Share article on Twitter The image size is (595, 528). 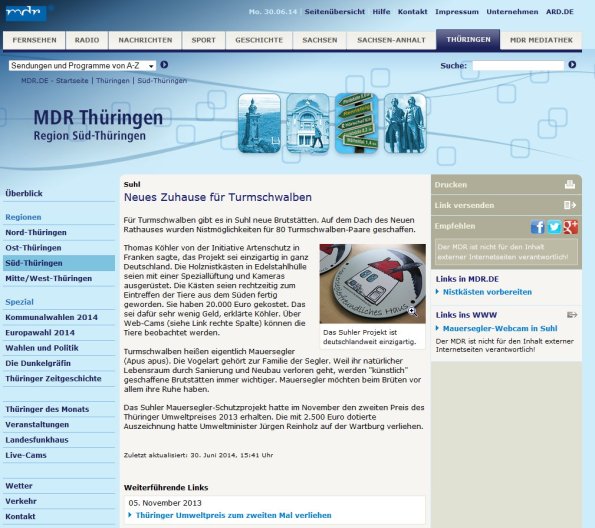(554, 227)
